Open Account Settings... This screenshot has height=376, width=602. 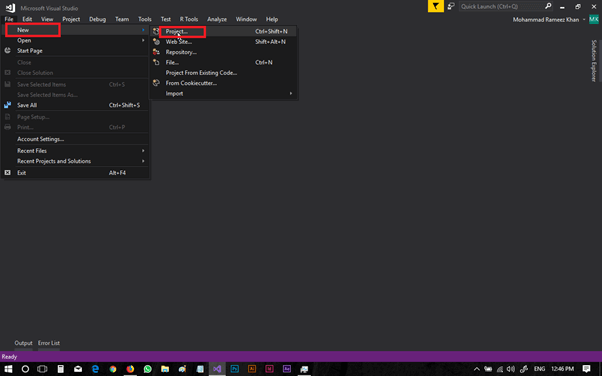[75, 139]
